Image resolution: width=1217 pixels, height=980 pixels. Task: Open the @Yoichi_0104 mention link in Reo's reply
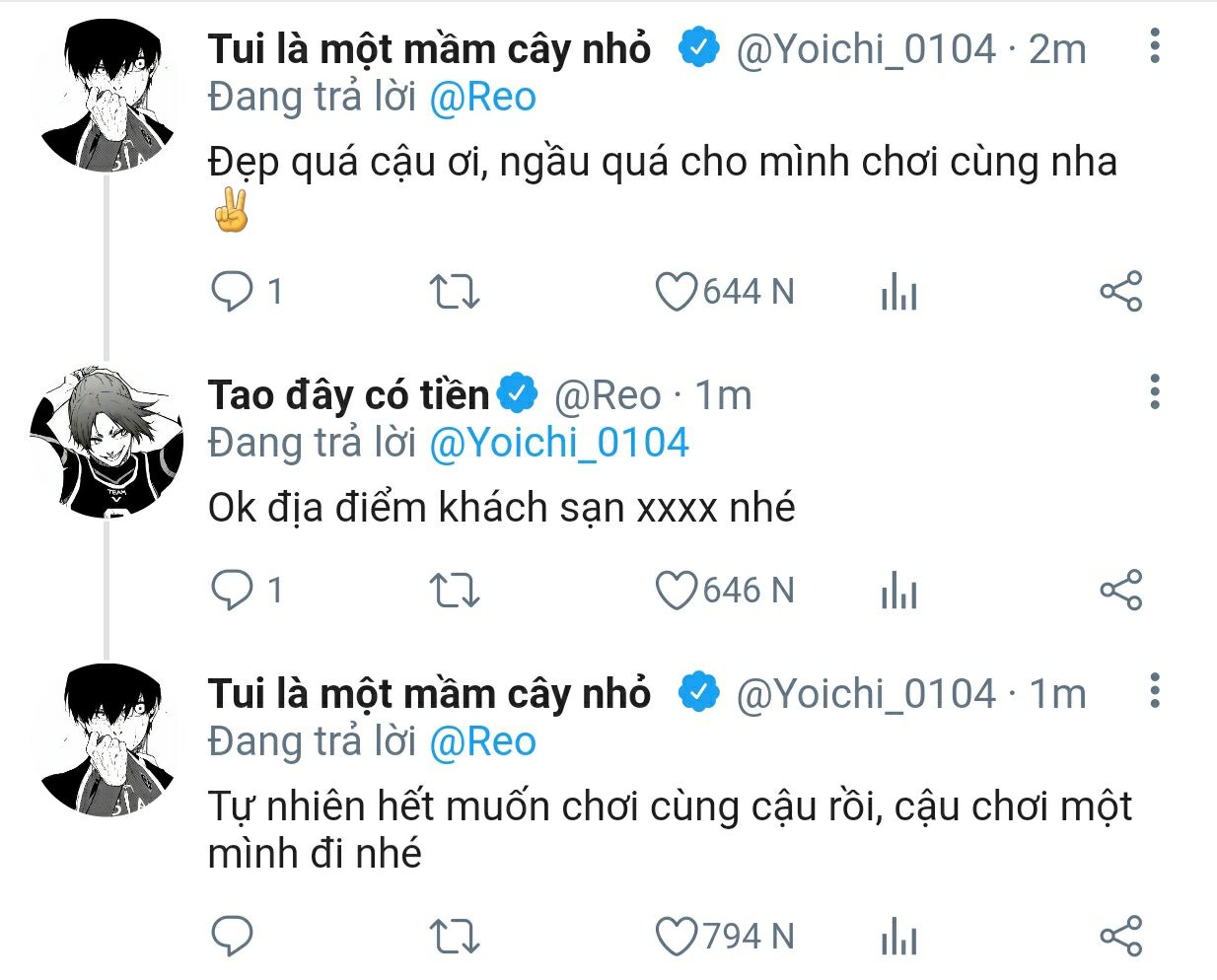558,443
